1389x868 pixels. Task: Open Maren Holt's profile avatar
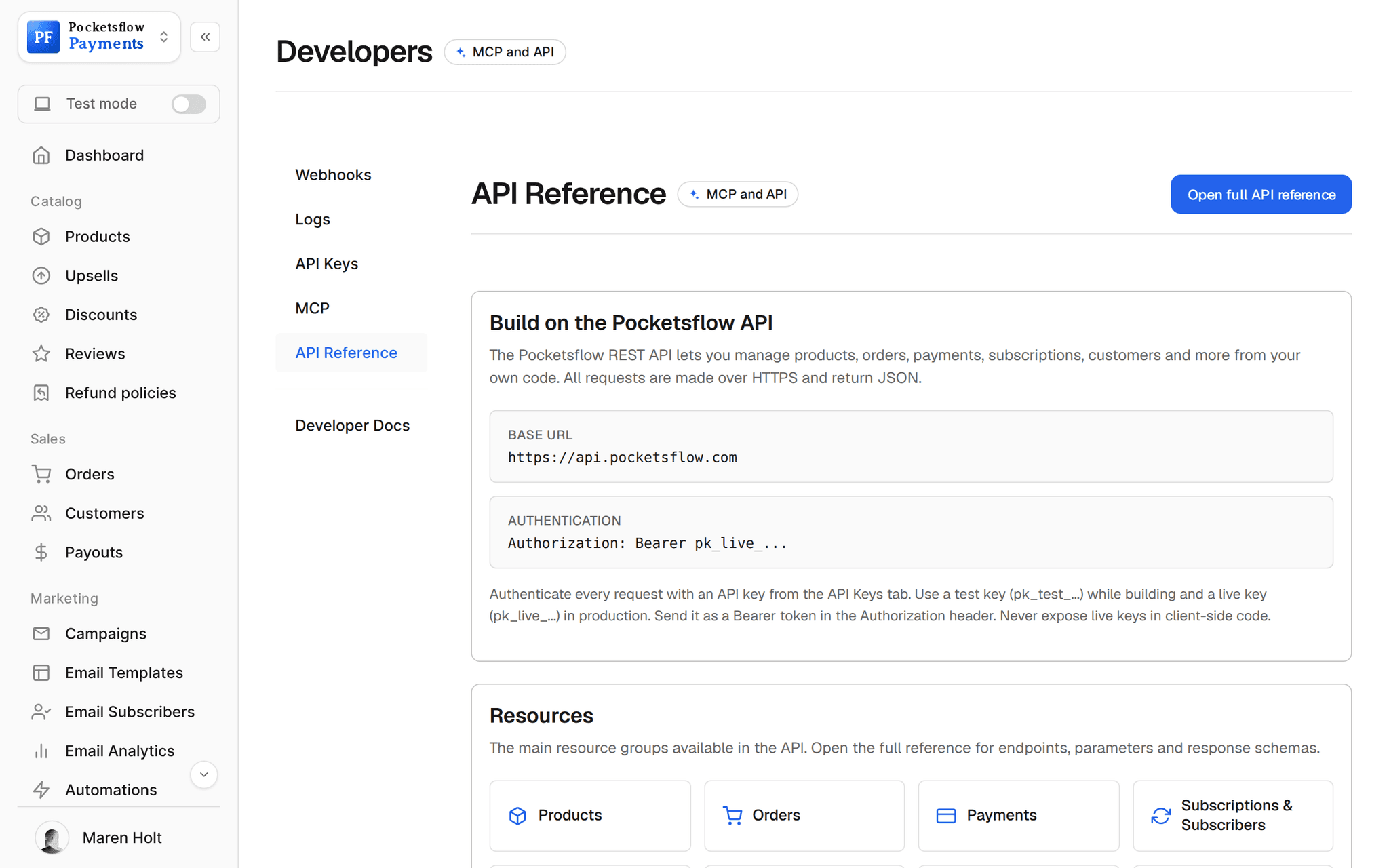tap(52, 837)
